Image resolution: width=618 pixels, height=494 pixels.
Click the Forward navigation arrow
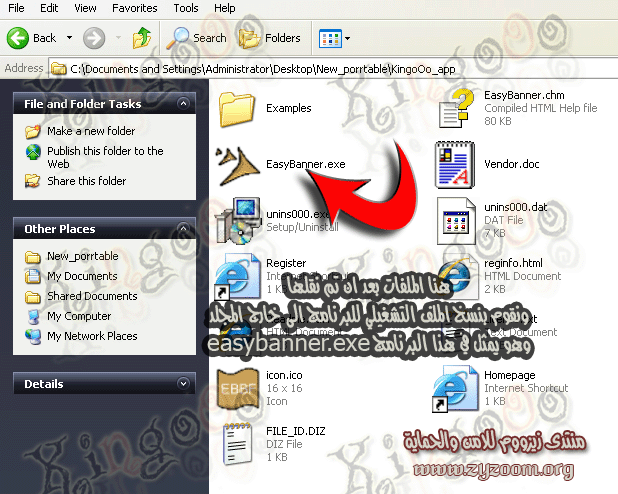[94, 38]
